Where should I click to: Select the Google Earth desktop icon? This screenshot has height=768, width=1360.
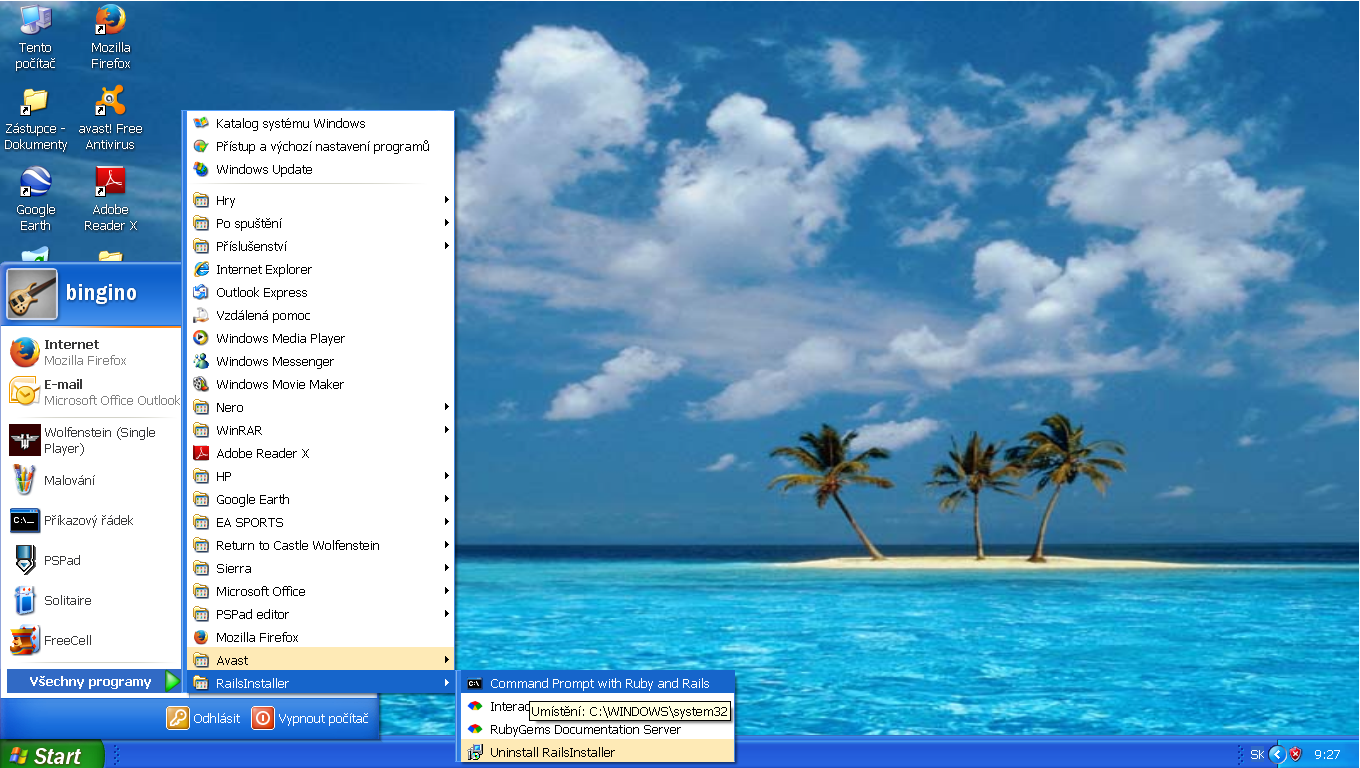coord(35,200)
